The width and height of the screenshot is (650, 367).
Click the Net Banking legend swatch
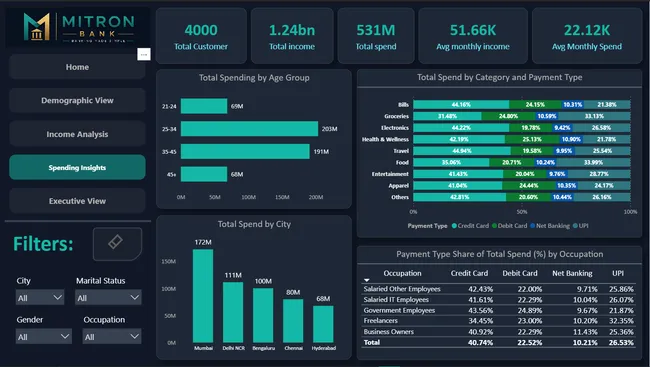coord(533,226)
